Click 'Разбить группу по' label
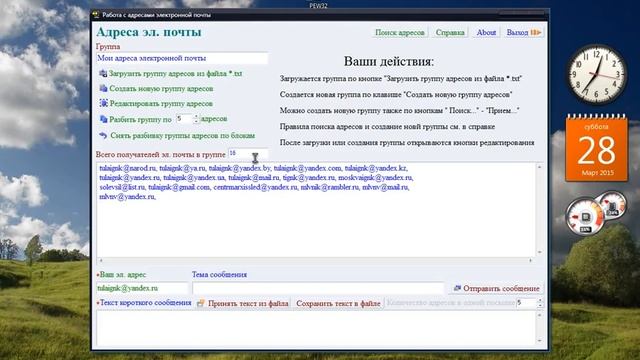Screen dimensions: 640x360 (x=140, y=120)
